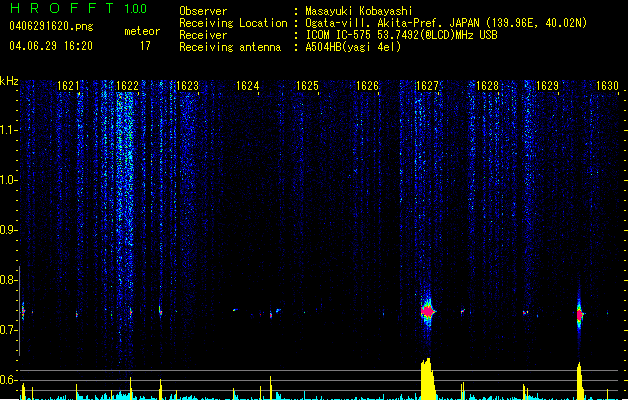Click the 1625 time marker
Viewport: 629px width, 400px height.
point(307,86)
